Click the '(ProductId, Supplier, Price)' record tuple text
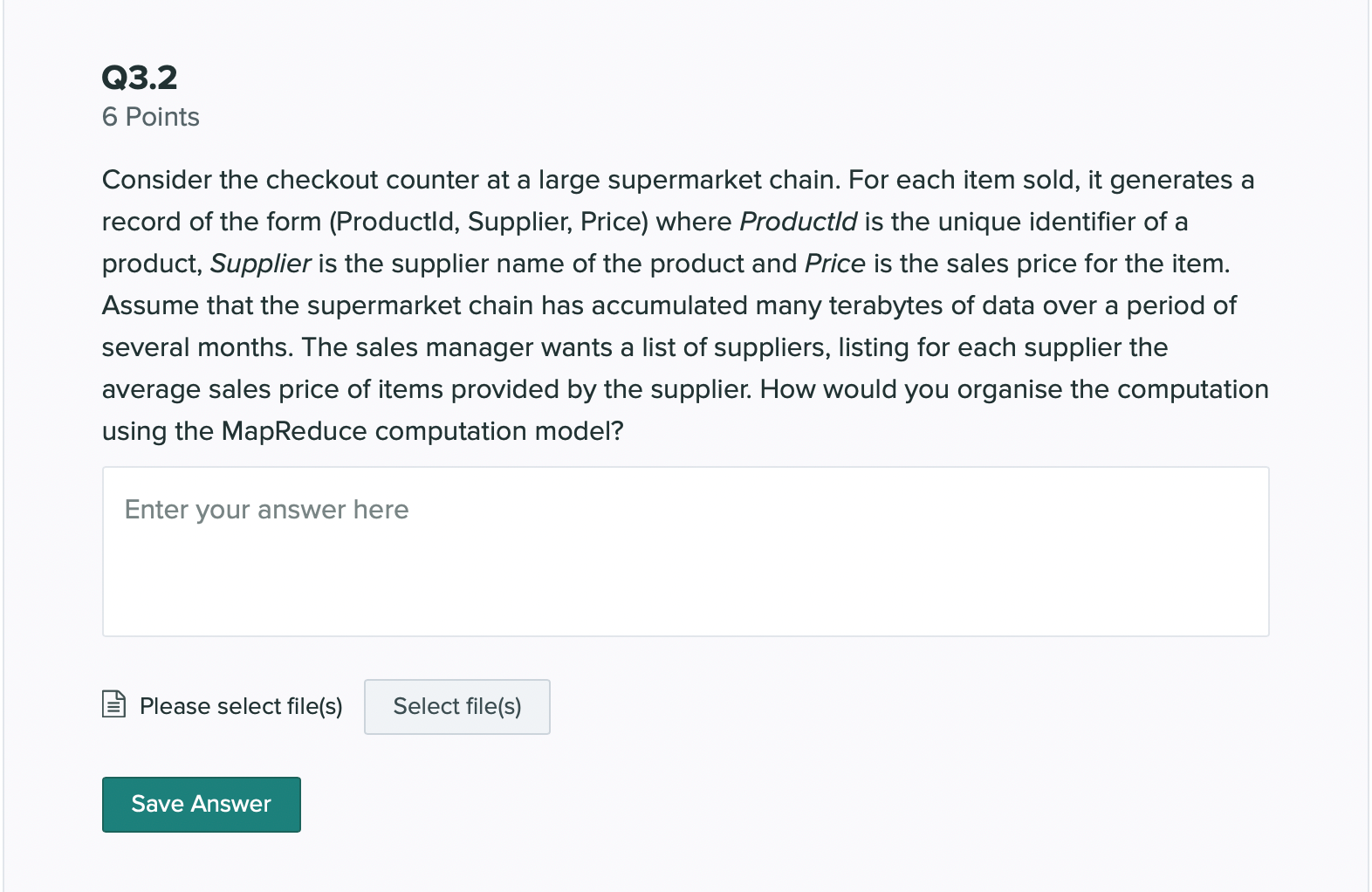Screen dimensions: 1372x892 coord(488,222)
